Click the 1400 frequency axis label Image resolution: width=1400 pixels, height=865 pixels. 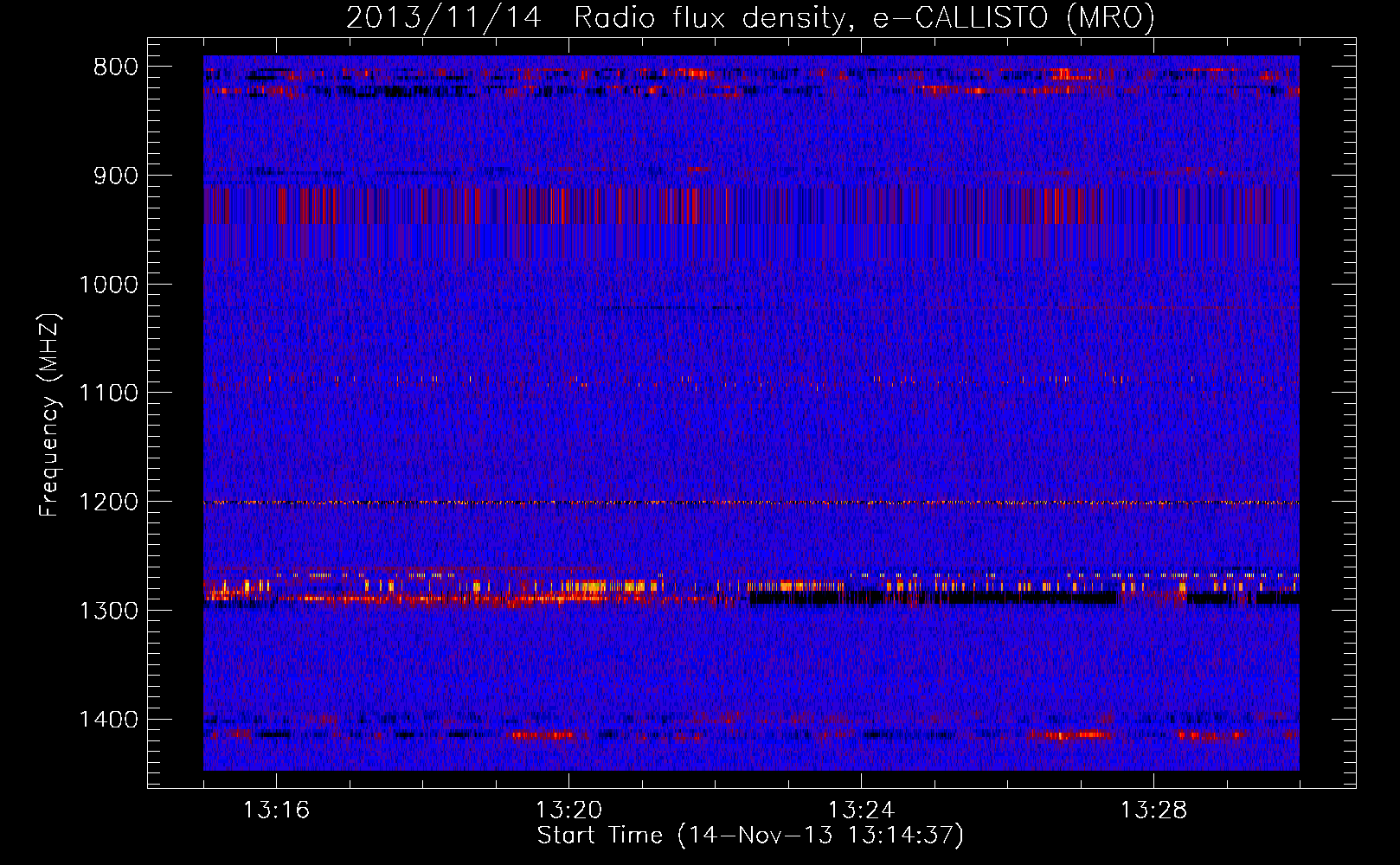108,719
